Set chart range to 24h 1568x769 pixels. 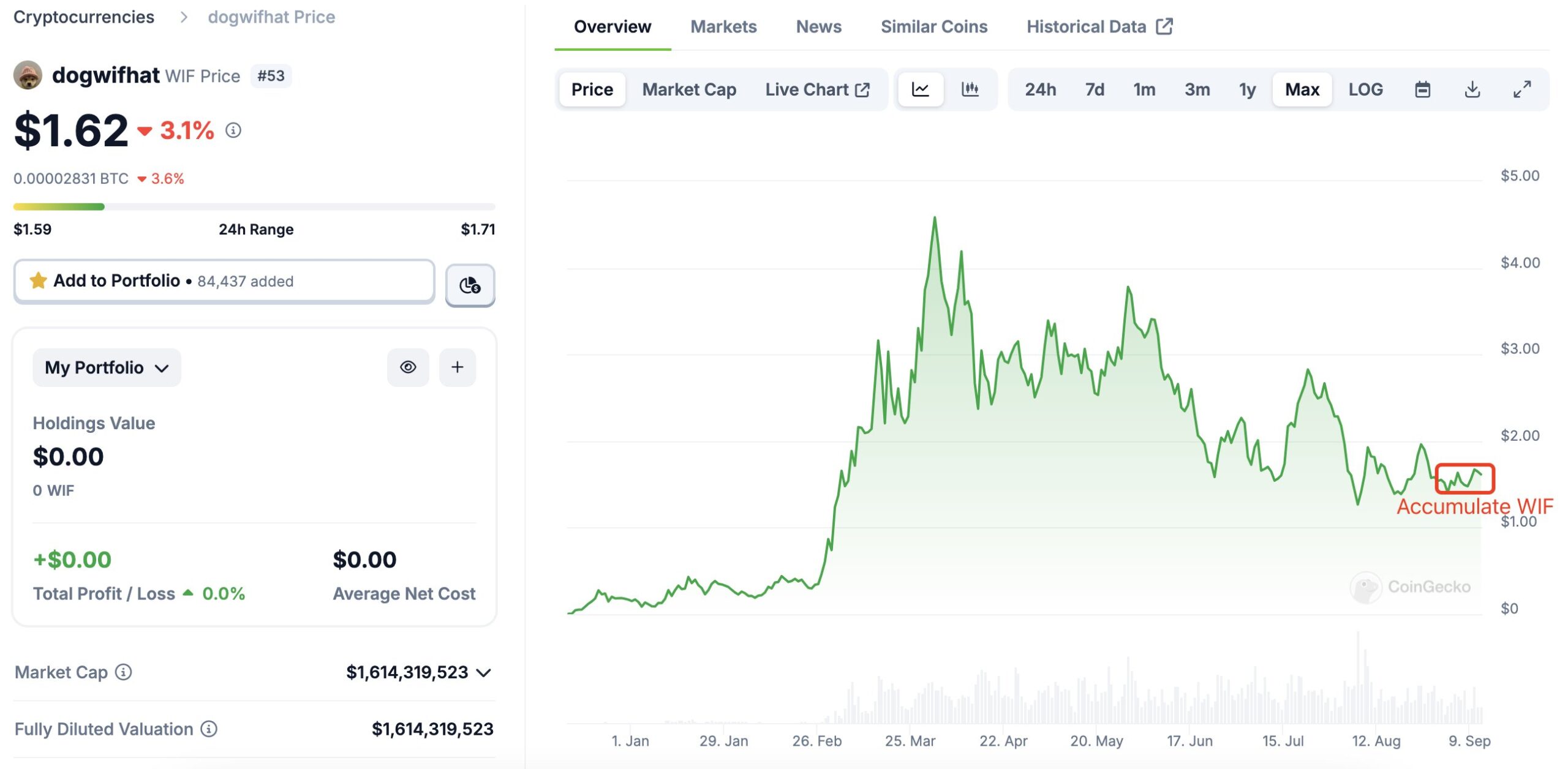click(x=1040, y=89)
